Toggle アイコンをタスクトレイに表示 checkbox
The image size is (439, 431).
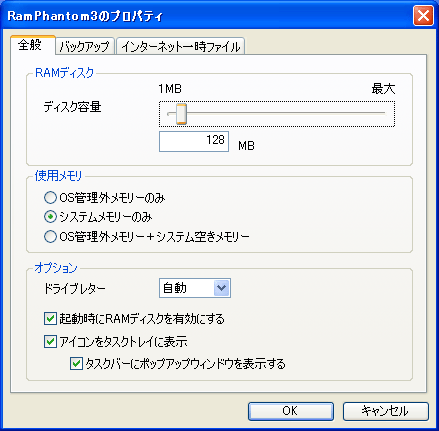point(50,342)
